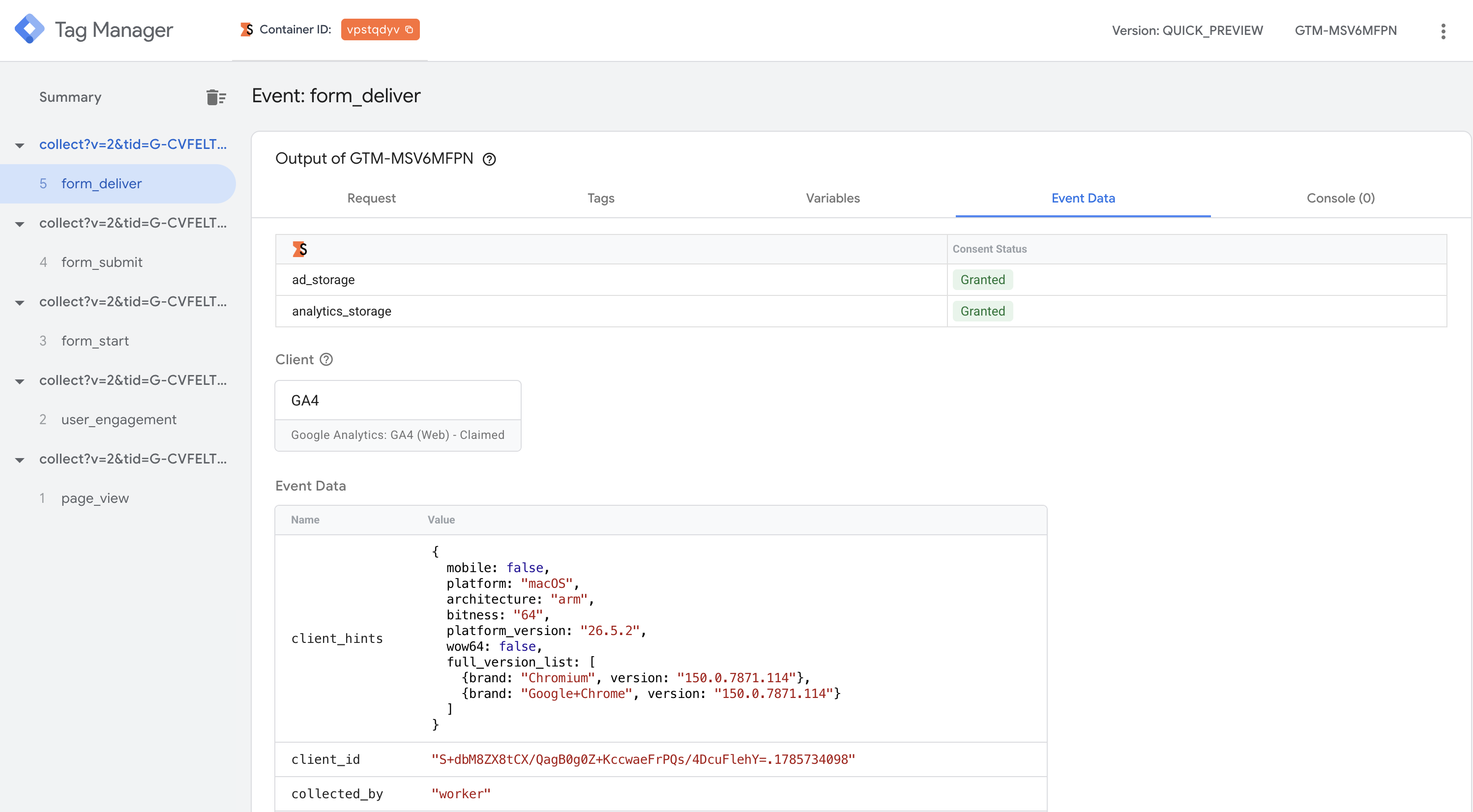Click Granted status for ad_storage
Screen dimensions: 1473x812
coord(982,280)
